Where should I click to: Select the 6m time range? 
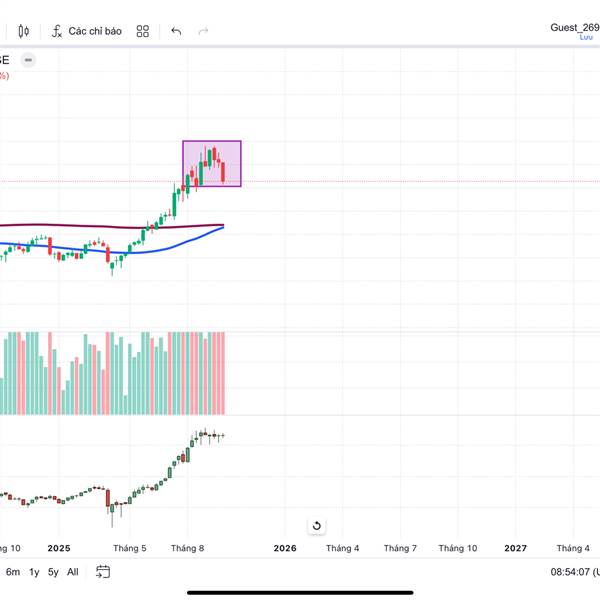(13, 572)
